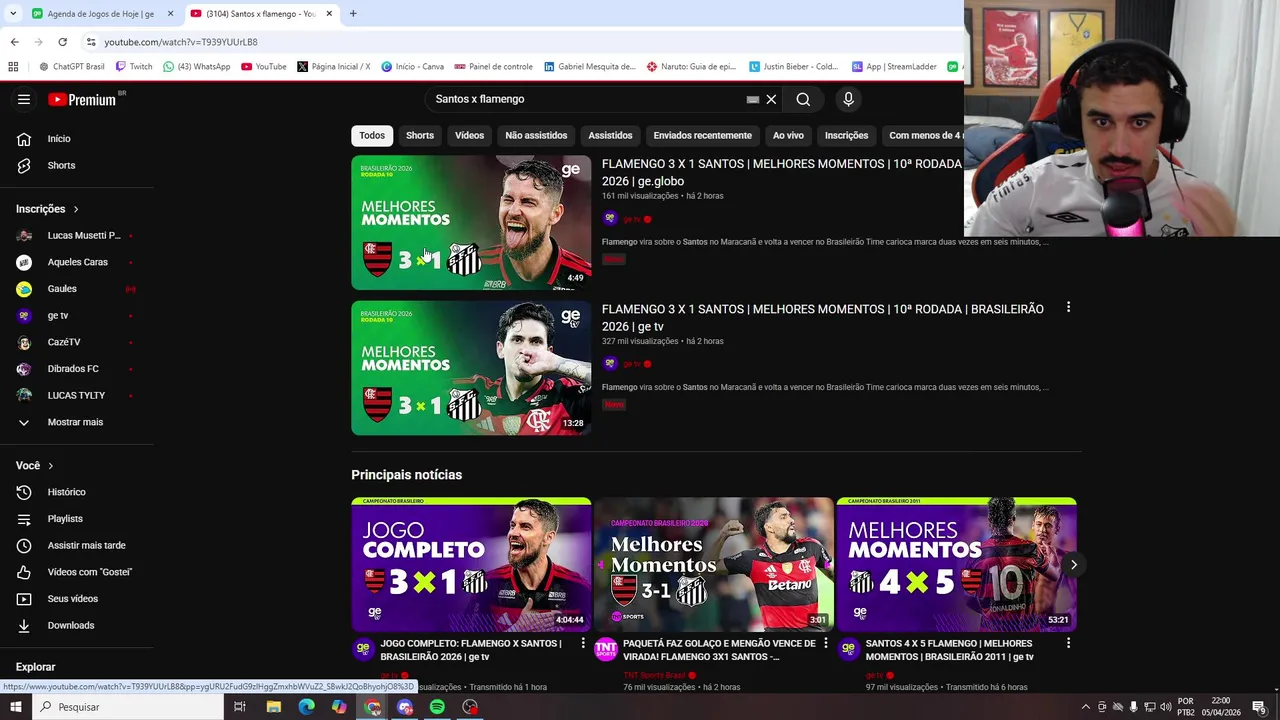Select the Inscrições filter chip

pos(846,135)
